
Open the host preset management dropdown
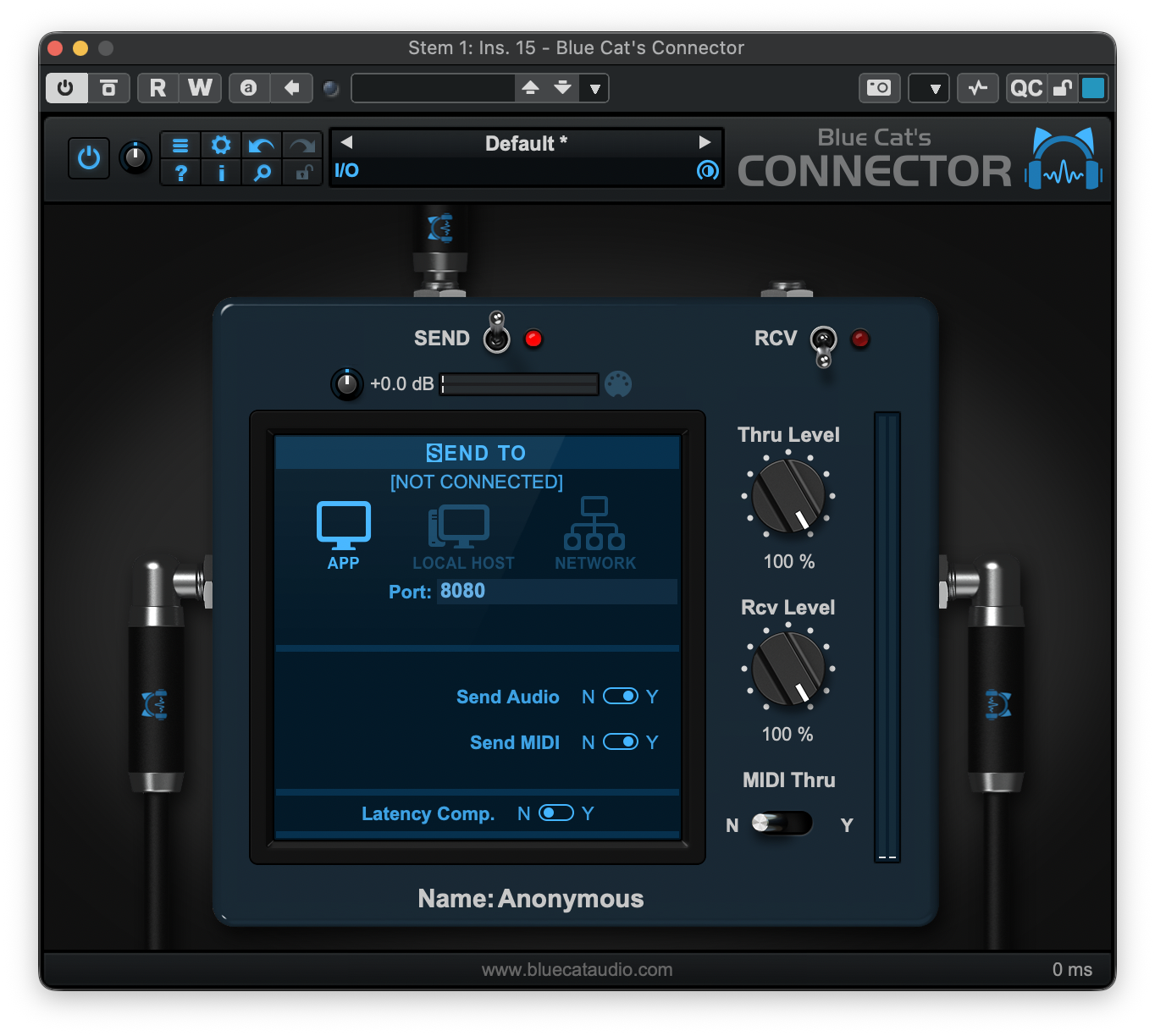[x=595, y=88]
